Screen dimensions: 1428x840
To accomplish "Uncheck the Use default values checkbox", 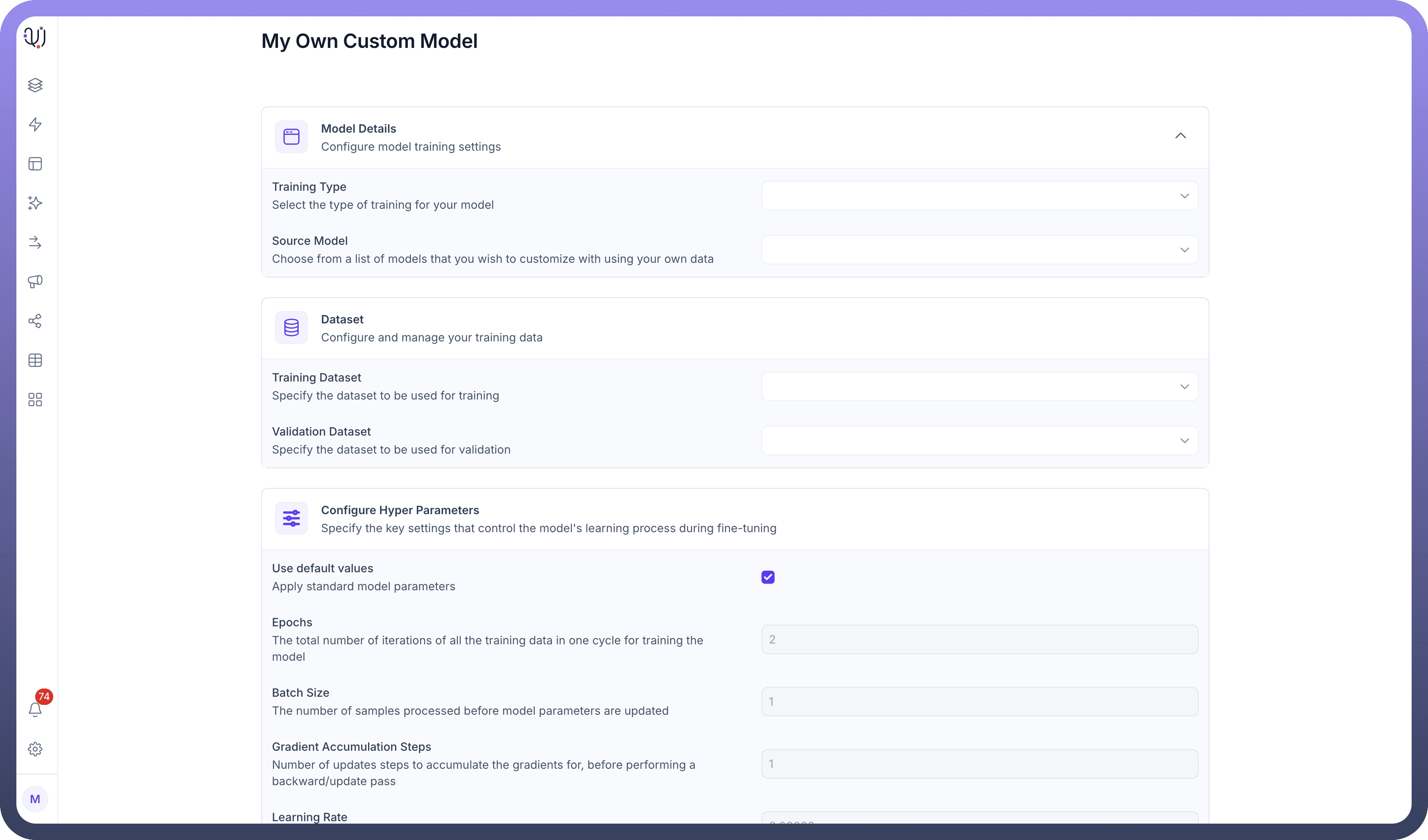I will tap(768, 577).
